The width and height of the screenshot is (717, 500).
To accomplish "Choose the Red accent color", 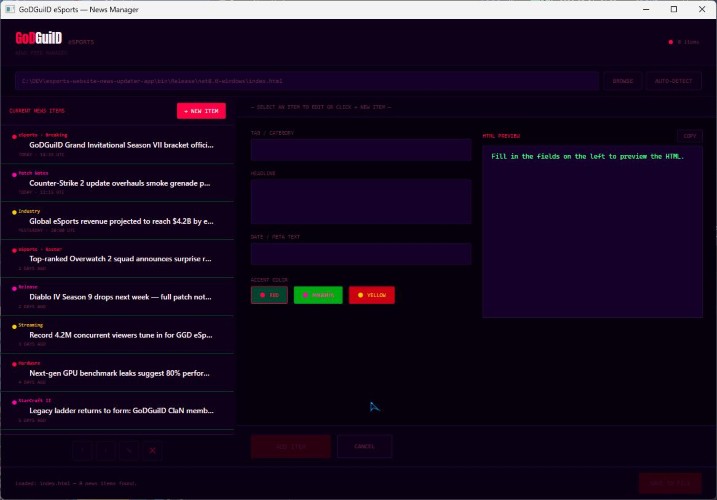I will coord(269,295).
